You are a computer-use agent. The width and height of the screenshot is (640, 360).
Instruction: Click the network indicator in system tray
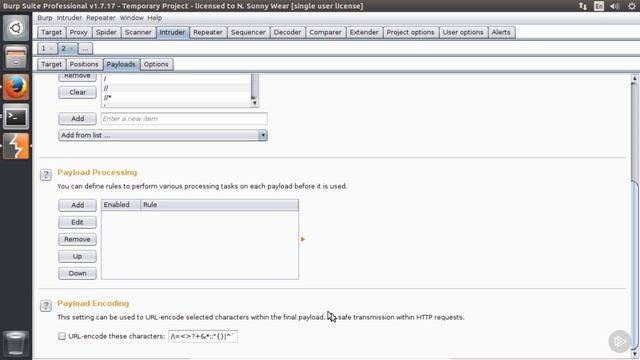pos(583,6)
